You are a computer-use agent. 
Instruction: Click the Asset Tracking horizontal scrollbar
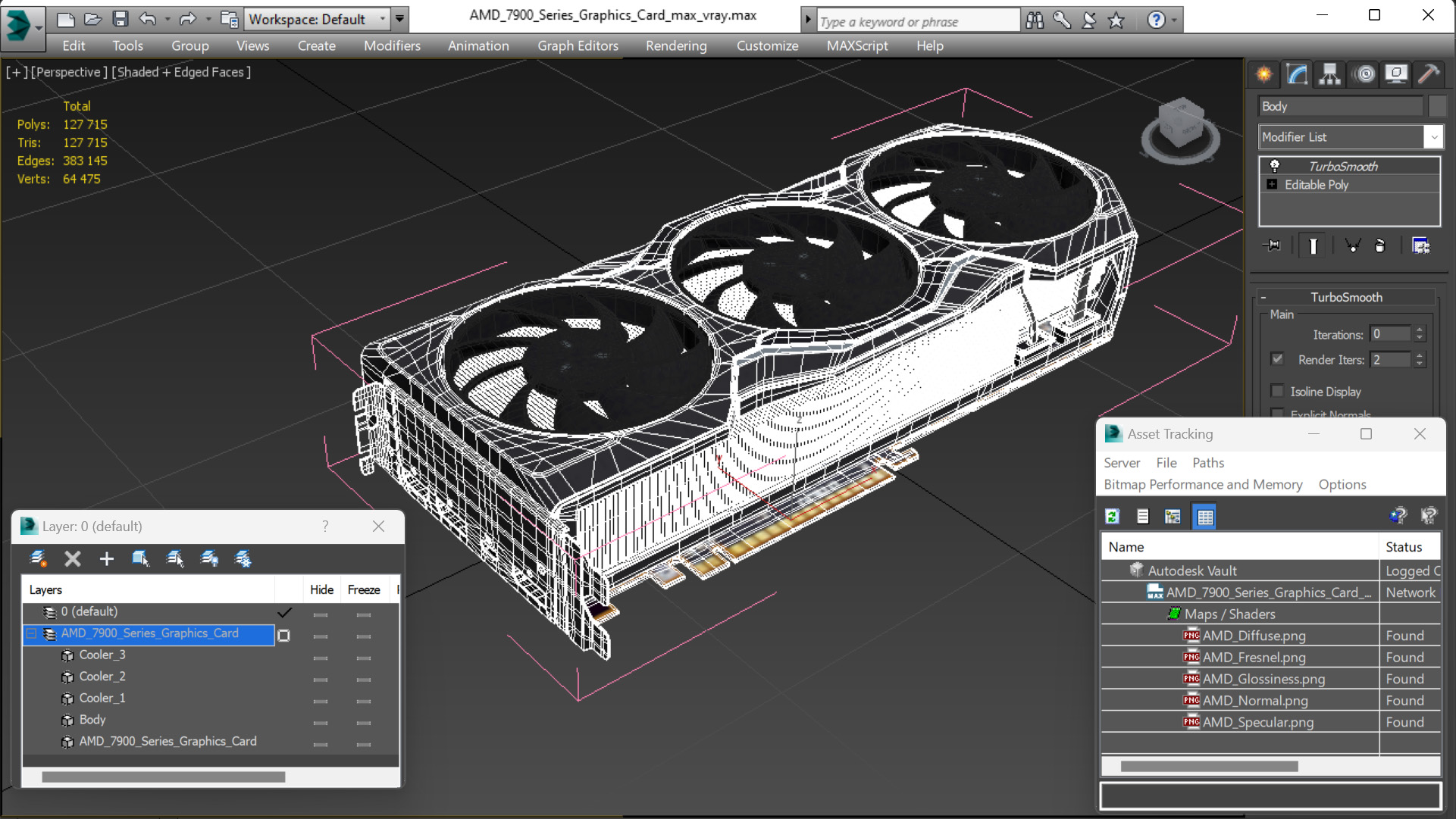(1209, 766)
